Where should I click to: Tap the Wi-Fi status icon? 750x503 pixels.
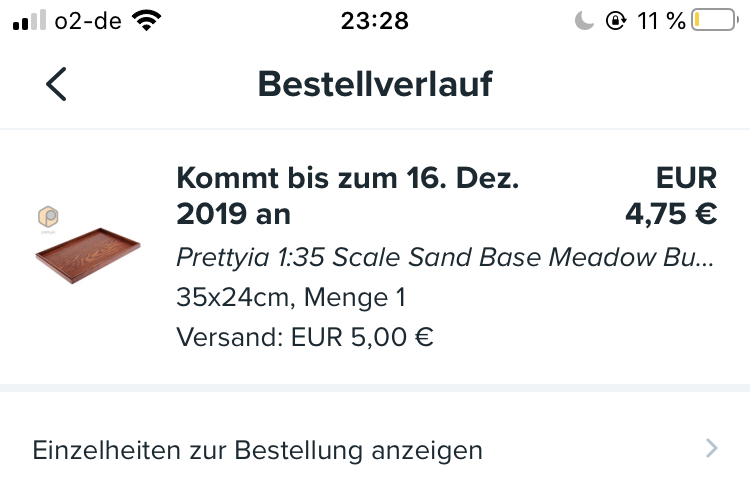pos(147,21)
